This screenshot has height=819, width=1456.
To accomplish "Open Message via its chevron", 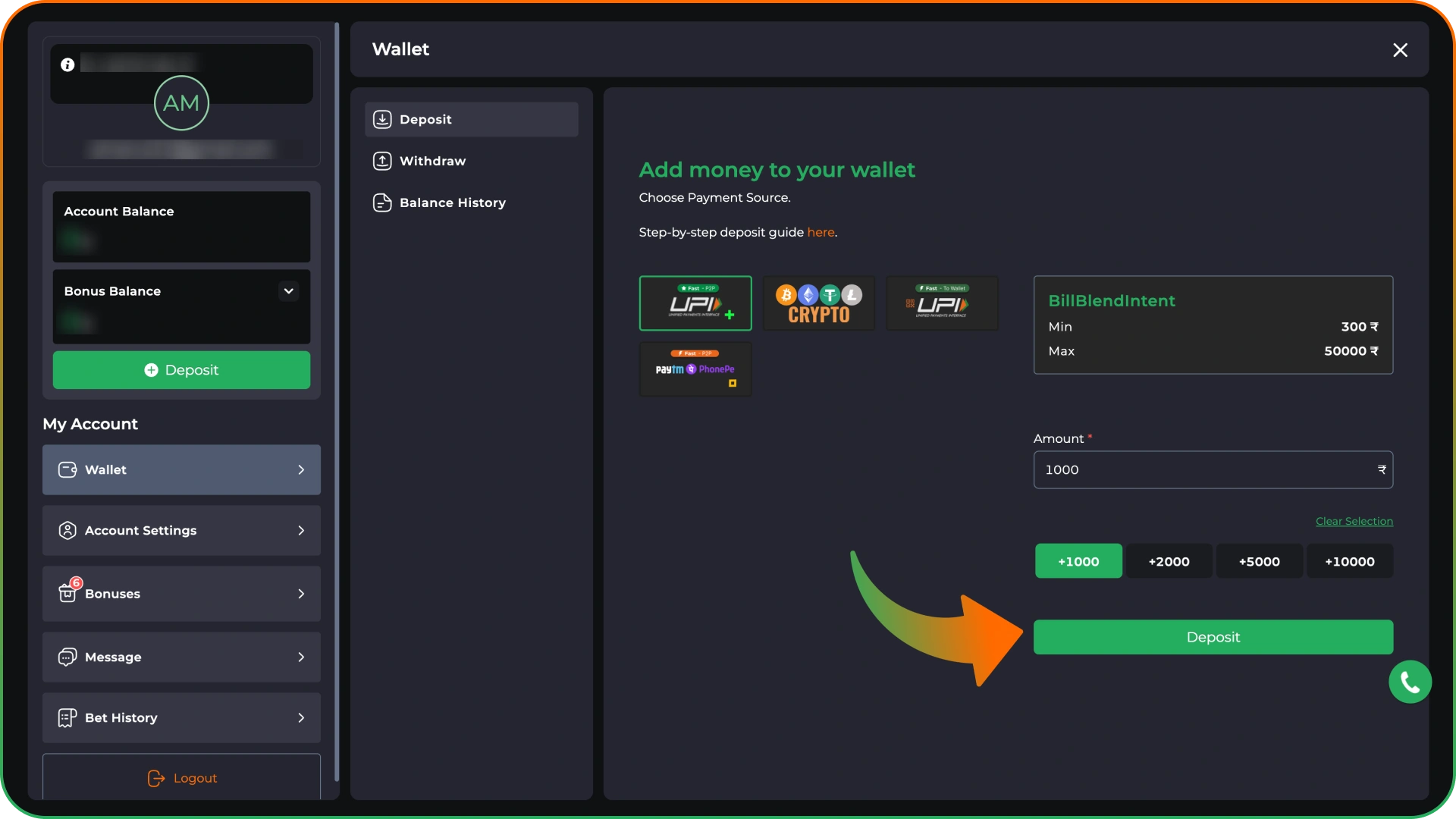I will point(301,657).
